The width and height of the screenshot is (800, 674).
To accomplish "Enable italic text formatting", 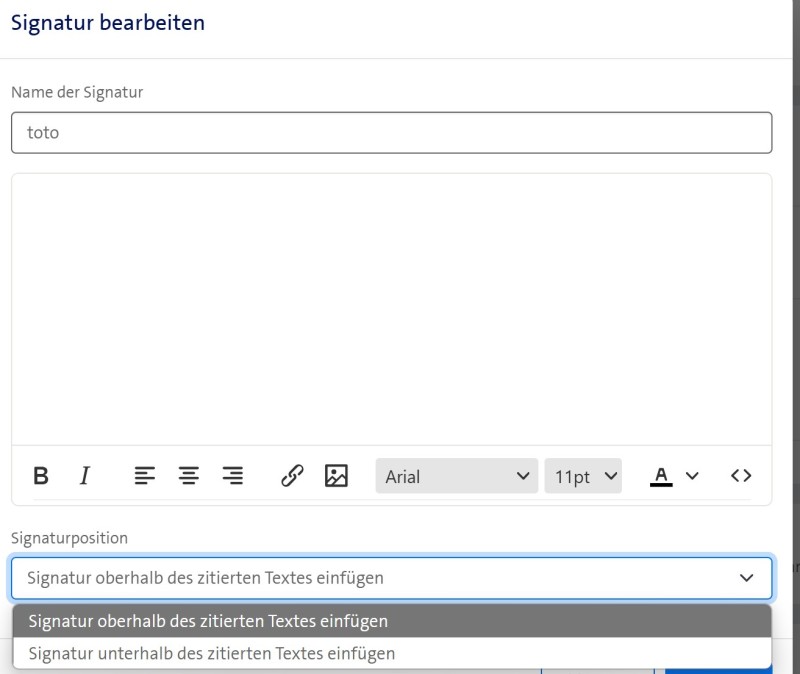I will click(85, 476).
